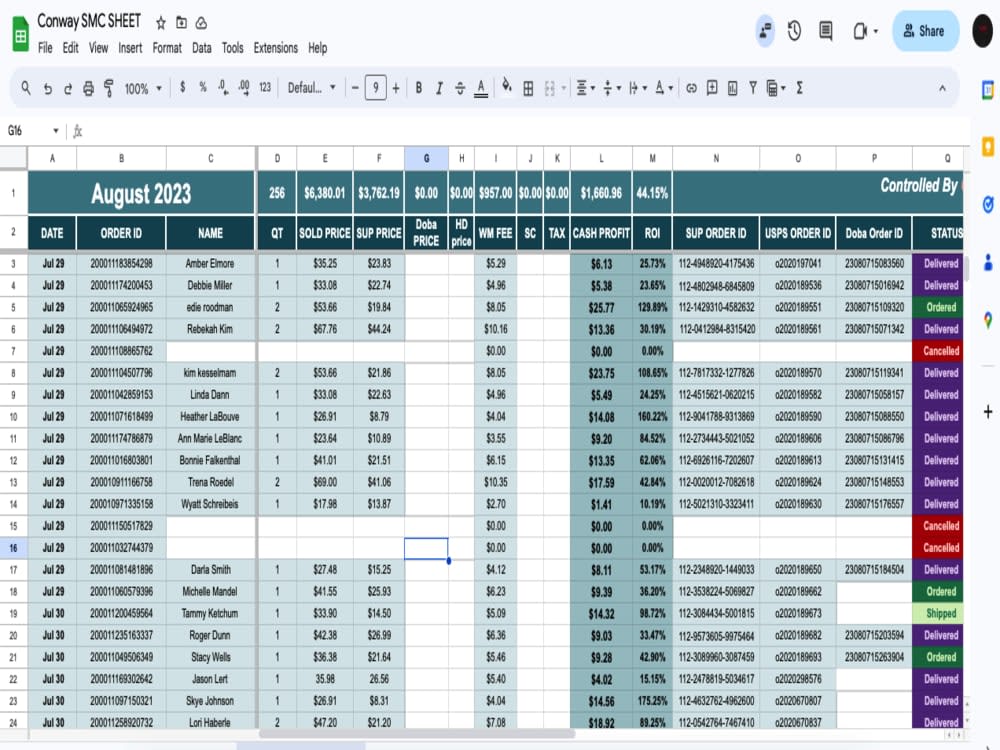Open the Data menu
Viewport: 1000px width, 750px height.
click(x=202, y=48)
